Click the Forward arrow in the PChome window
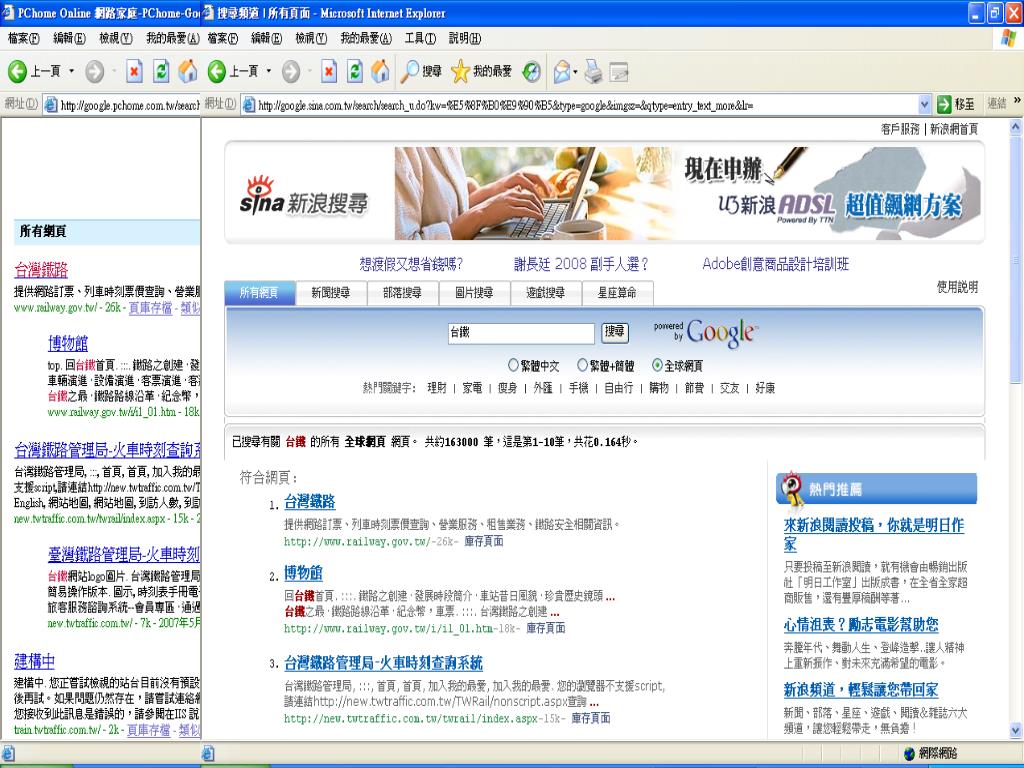This screenshot has width=1024, height=768. [x=95, y=71]
